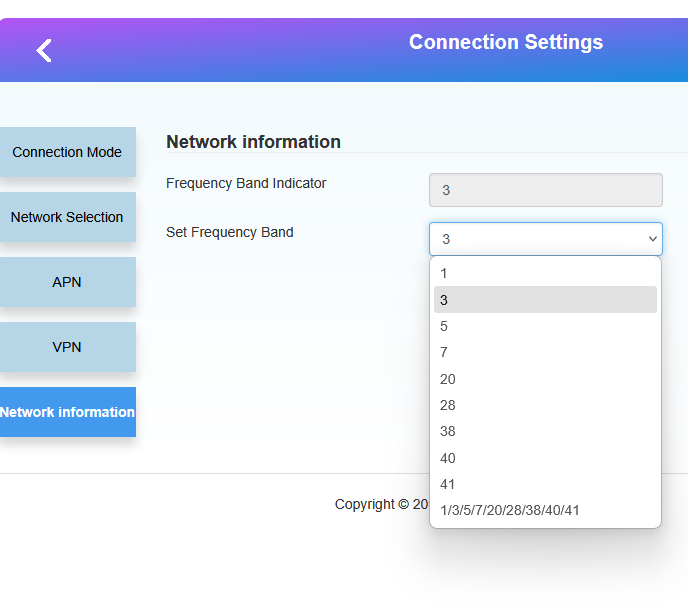688x611 pixels.
Task: Select band 40 from the dropdown
Action: point(545,458)
